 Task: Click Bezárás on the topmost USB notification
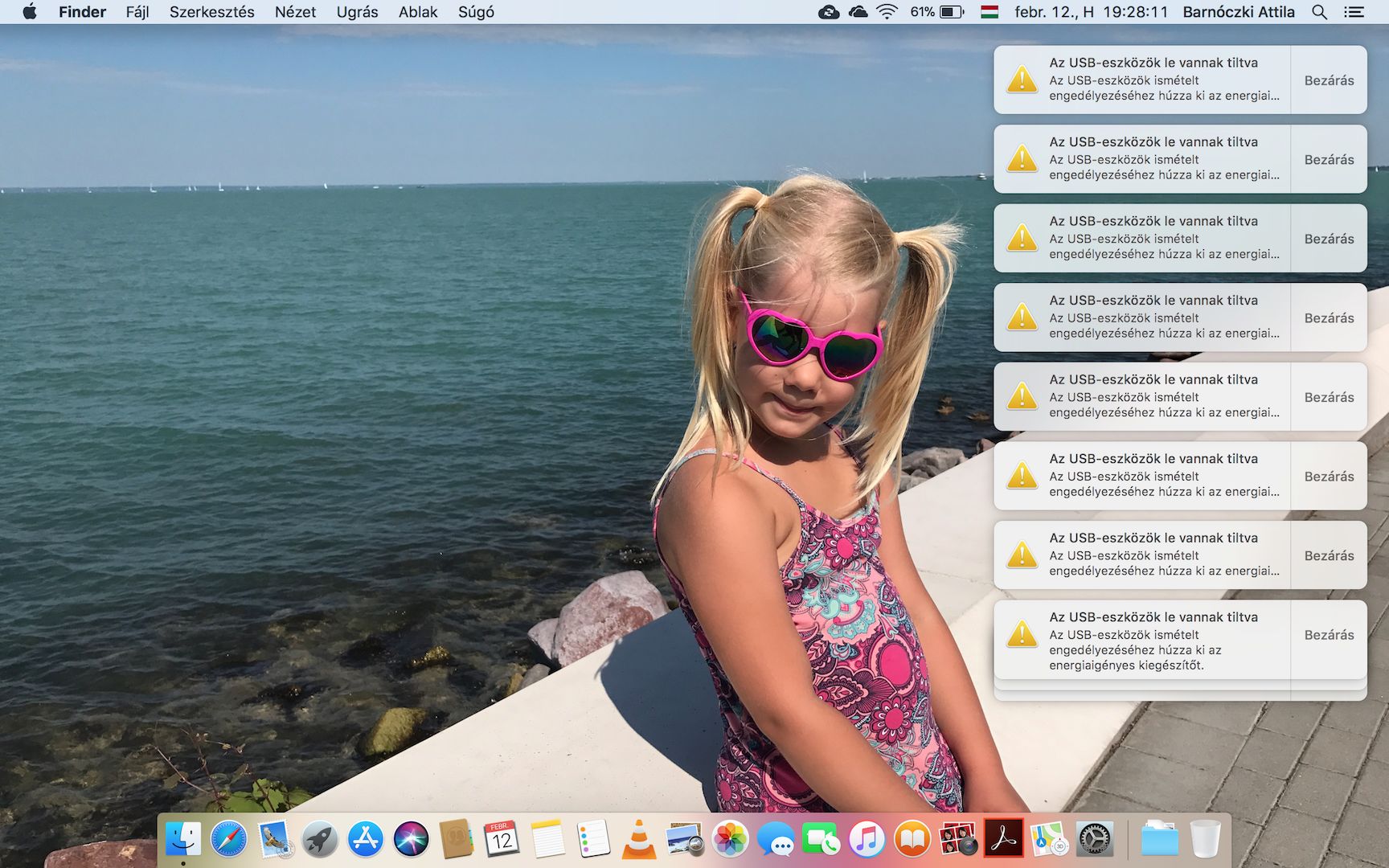tap(1329, 80)
